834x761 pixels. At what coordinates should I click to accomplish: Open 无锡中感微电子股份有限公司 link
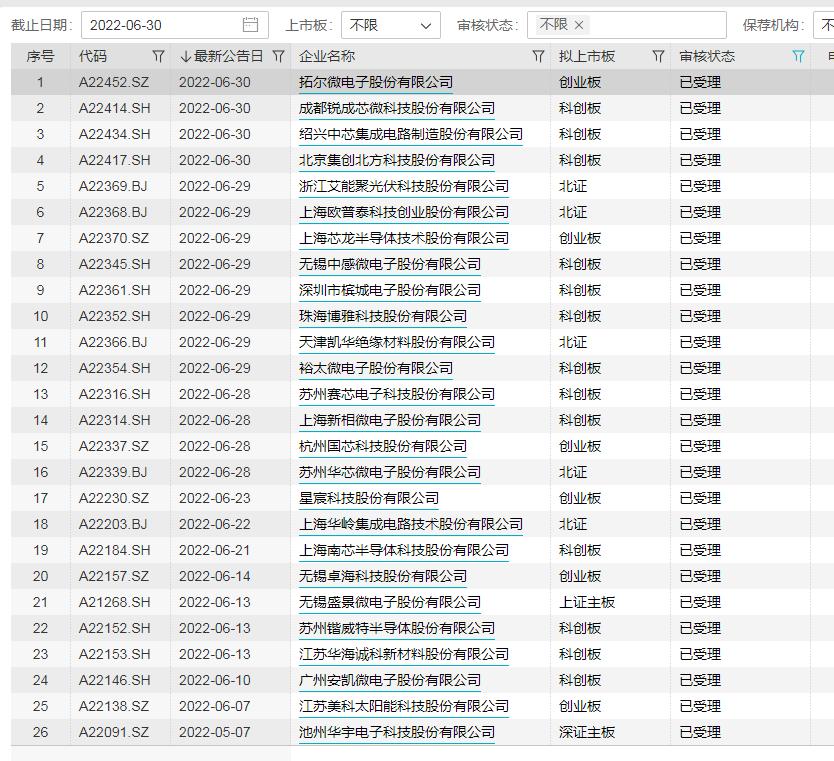pyautogui.click(x=390, y=264)
